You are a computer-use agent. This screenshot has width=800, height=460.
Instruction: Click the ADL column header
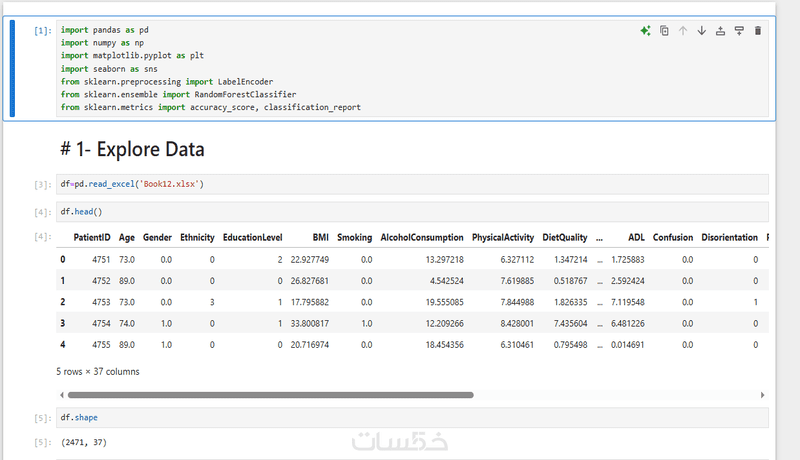click(636, 238)
